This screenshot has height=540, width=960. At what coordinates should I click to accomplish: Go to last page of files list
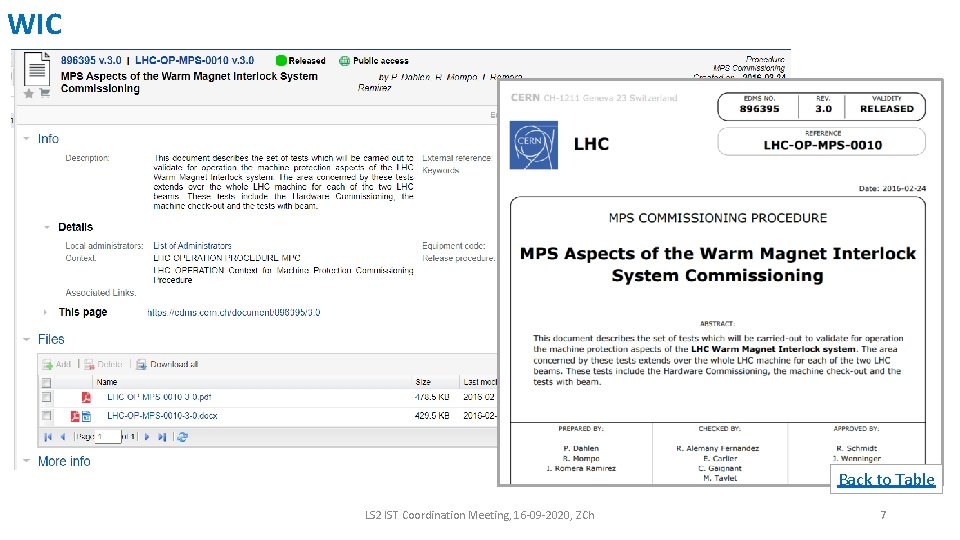click(162, 437)
